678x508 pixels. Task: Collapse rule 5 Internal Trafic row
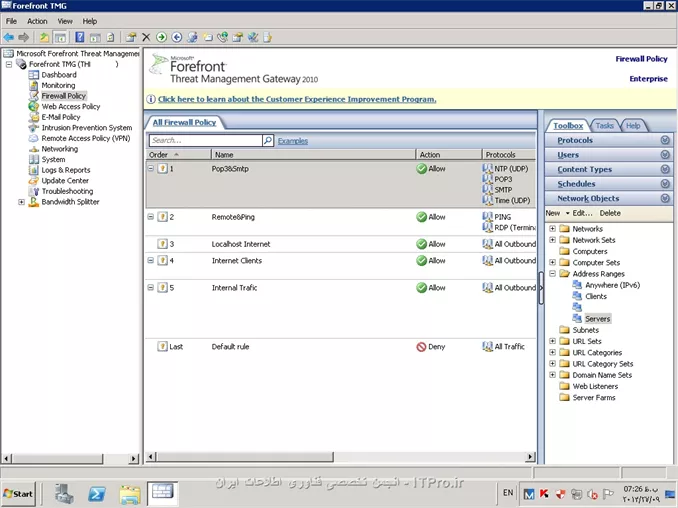coord(150,288)
